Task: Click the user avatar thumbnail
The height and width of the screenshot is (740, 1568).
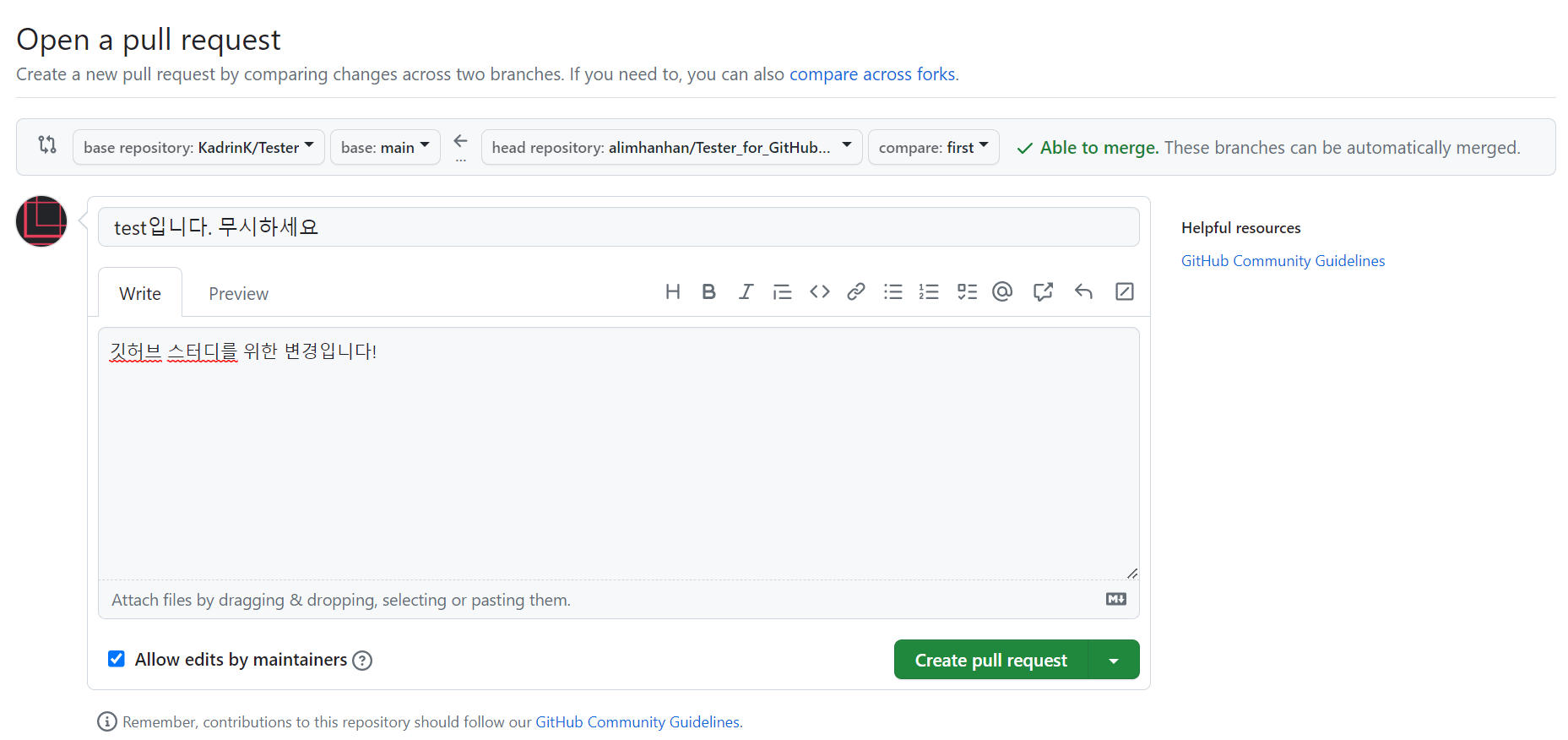Action: (x=41, y=221)
